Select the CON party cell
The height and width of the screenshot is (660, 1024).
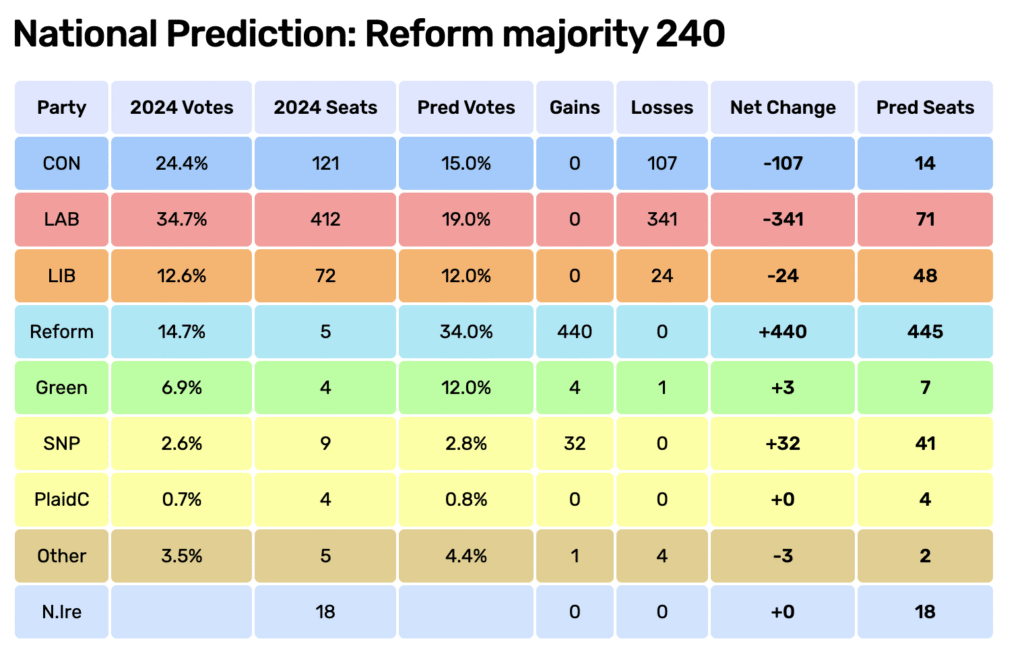pyautogui.click(x=62, y=163)
